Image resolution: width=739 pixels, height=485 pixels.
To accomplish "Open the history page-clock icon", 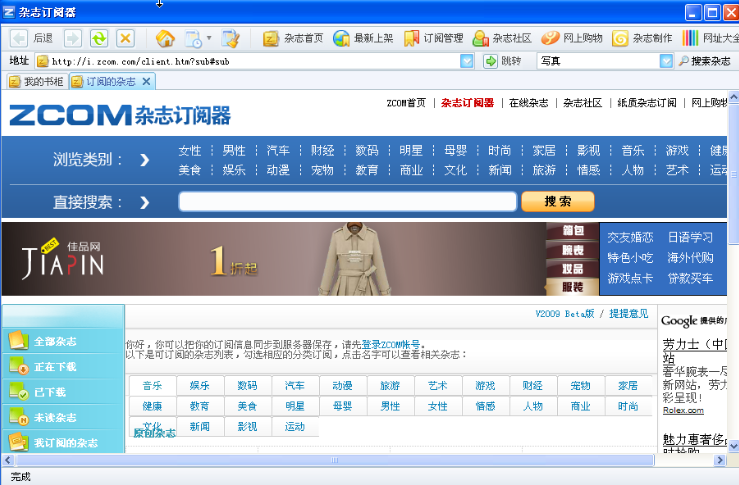I will (193, 39).
